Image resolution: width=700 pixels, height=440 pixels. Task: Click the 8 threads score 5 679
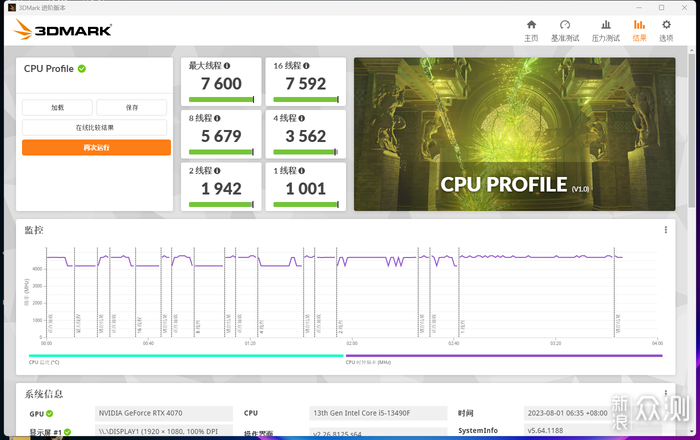(x=221, y=136)
